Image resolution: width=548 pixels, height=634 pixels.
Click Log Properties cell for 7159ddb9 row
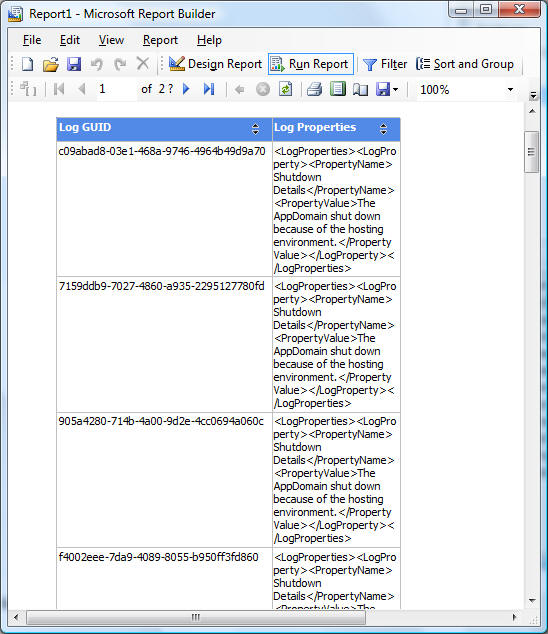pyautogui.click(x=336, y=344)
